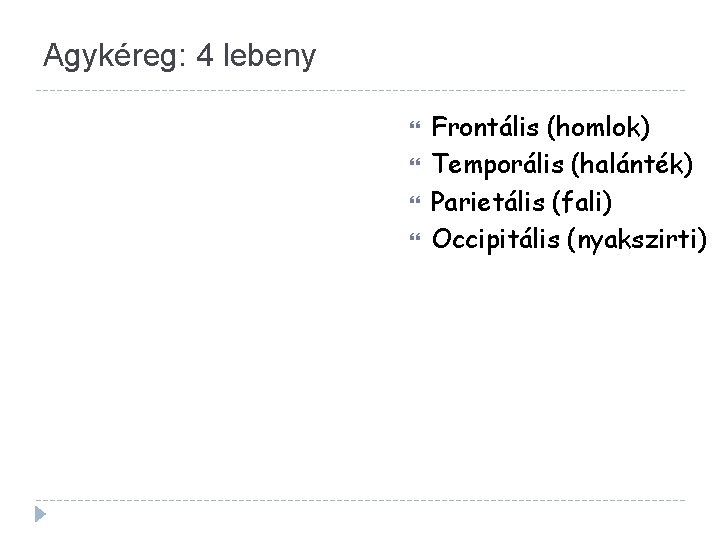Click the bullet mark beside Frontális
This screenshot has height=540, width=720.
coord(415,125)
